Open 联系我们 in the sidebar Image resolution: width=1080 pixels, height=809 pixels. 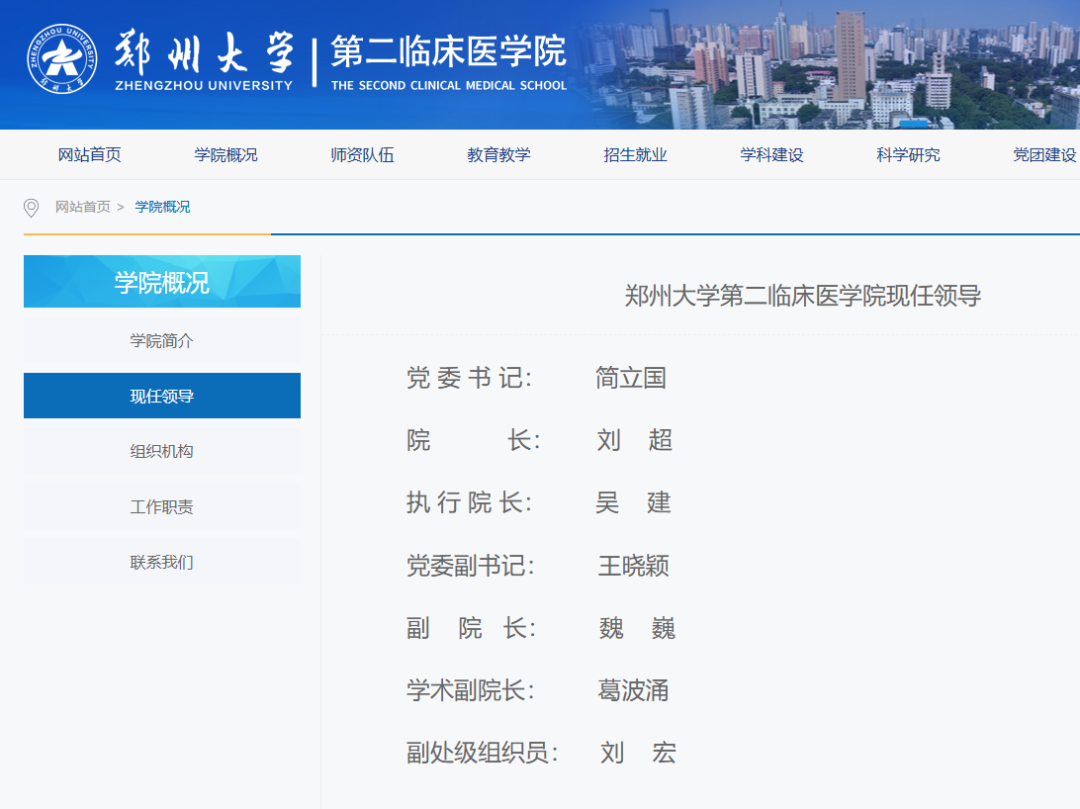tap(162, 562)
